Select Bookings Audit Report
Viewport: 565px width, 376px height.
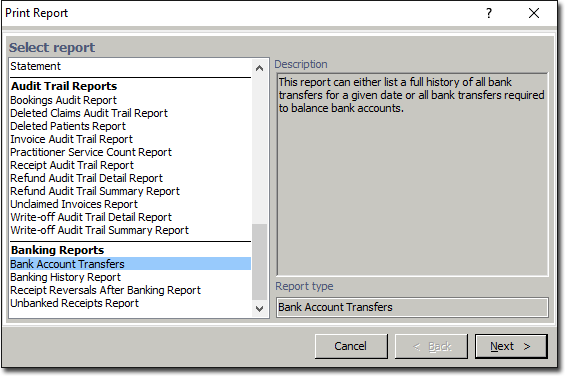pyautogui.click(x=130, y=100)
